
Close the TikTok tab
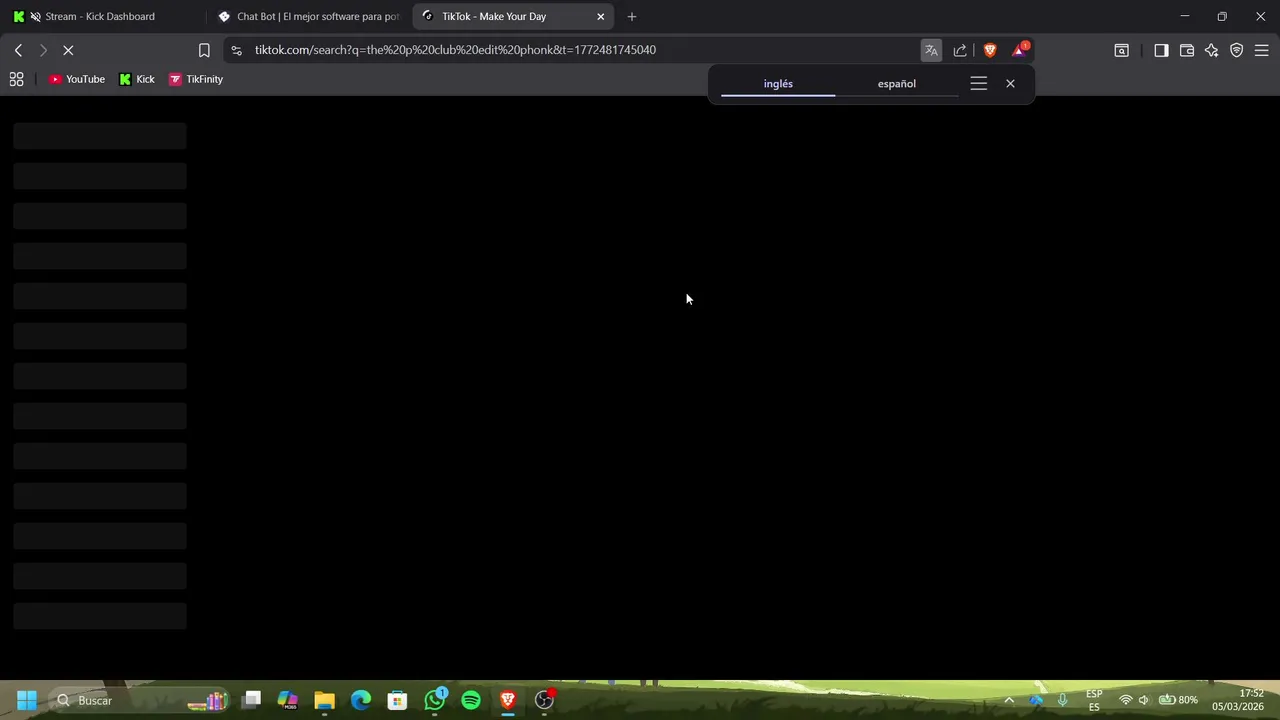coord(600,16)
